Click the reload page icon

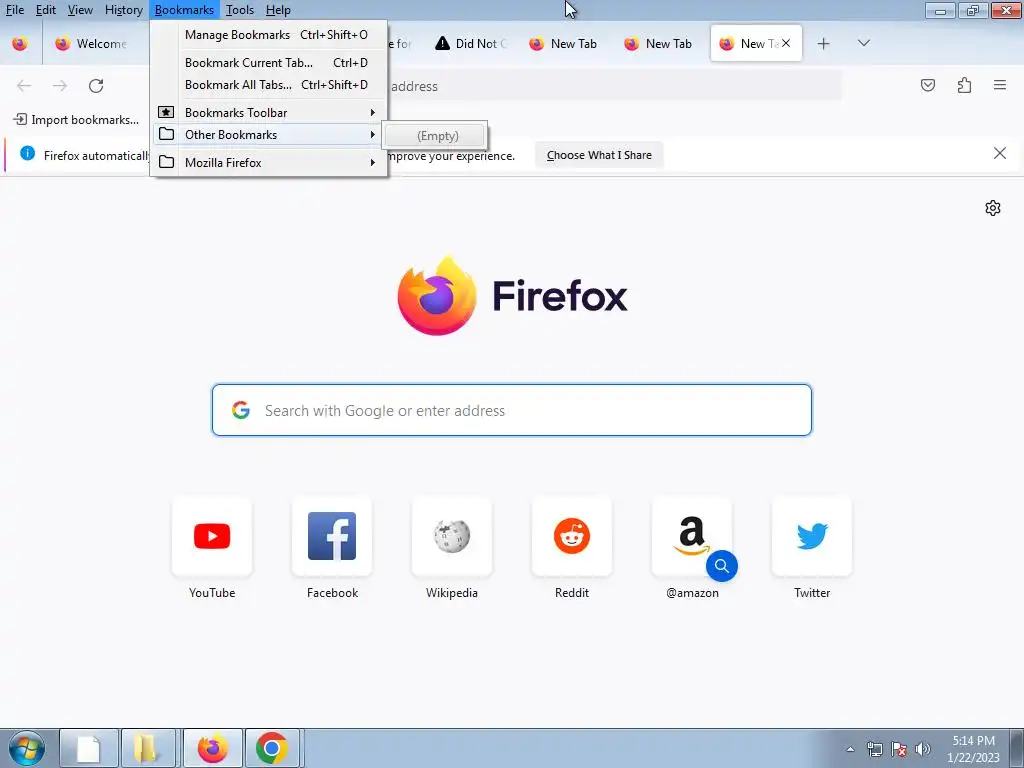coord(96,86)
